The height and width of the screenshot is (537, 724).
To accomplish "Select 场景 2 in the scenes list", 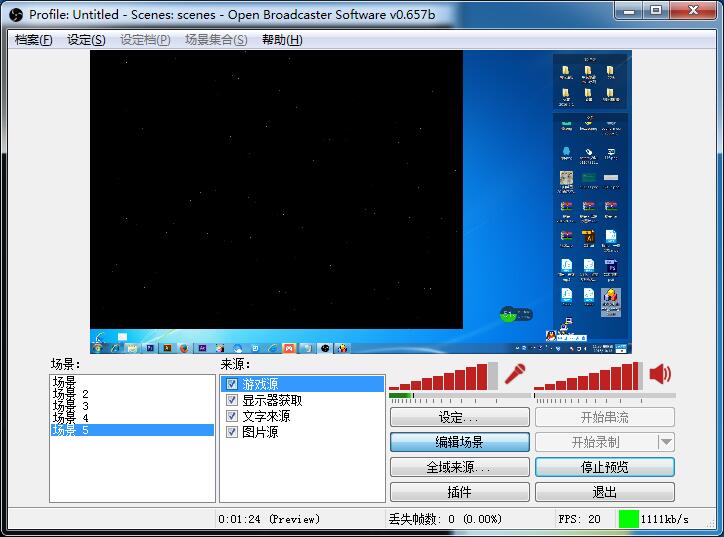I will coord(132,394).
